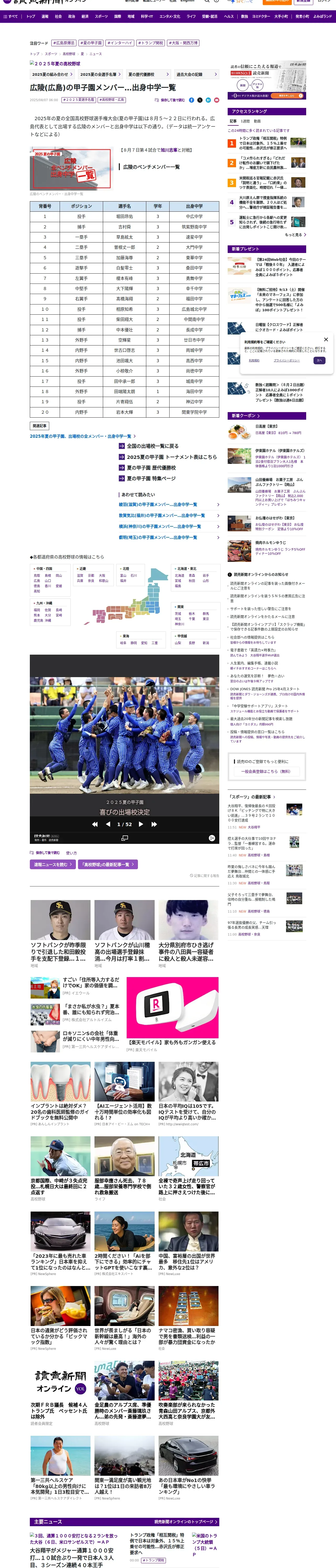This screenshot has height=1568, width=336.
Task: Share article via Hatena bookmark icon
Action: pos(208,100)
